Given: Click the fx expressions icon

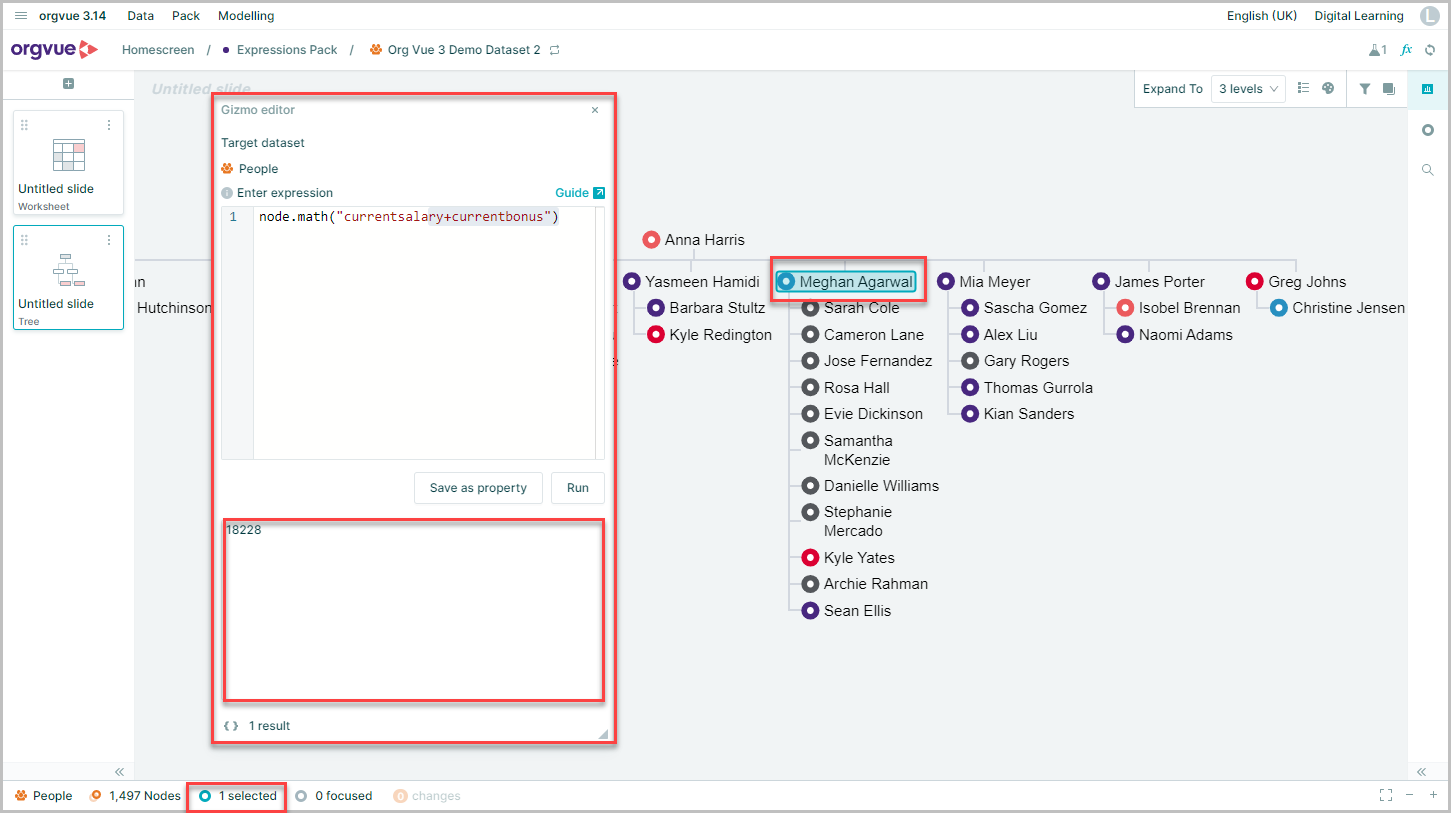Looking at the screenshot, I should coord(1406,50).
